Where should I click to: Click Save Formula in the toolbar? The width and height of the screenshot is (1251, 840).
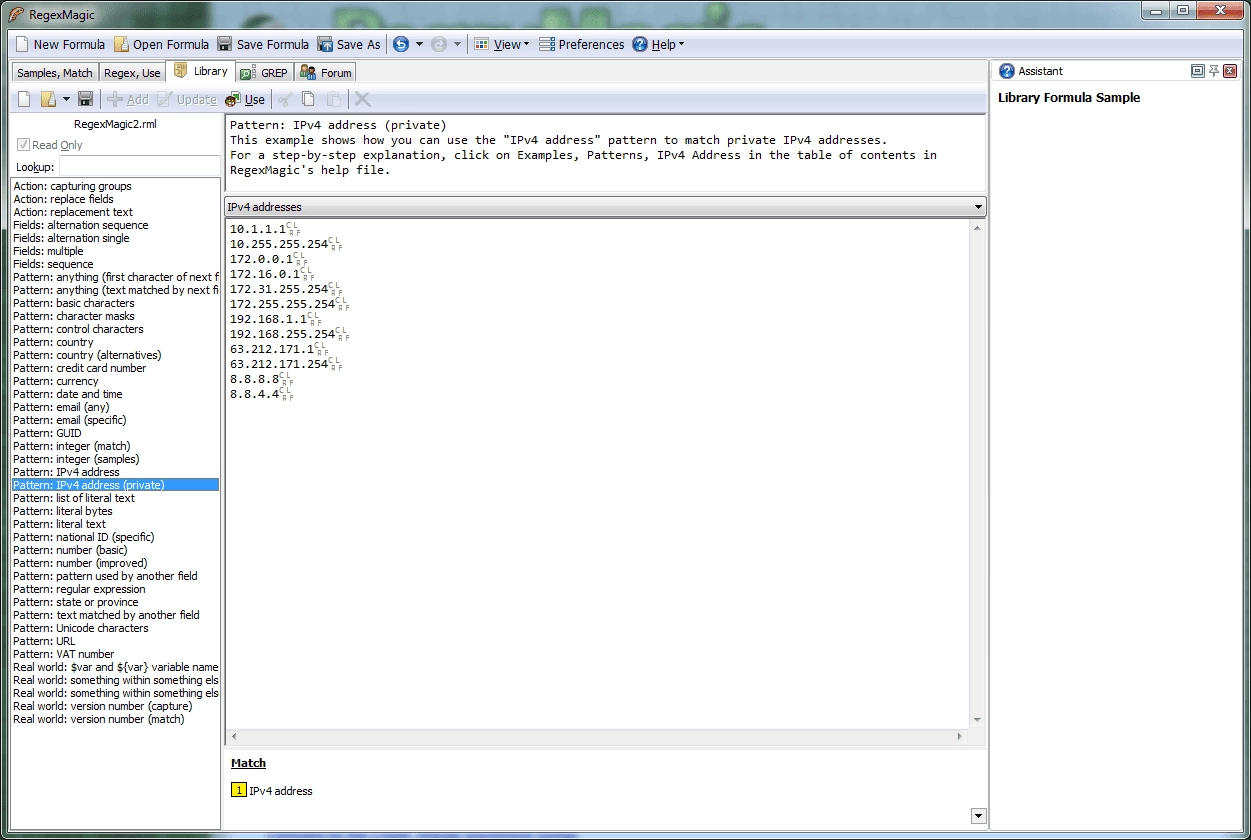click(x=263, y=44)
